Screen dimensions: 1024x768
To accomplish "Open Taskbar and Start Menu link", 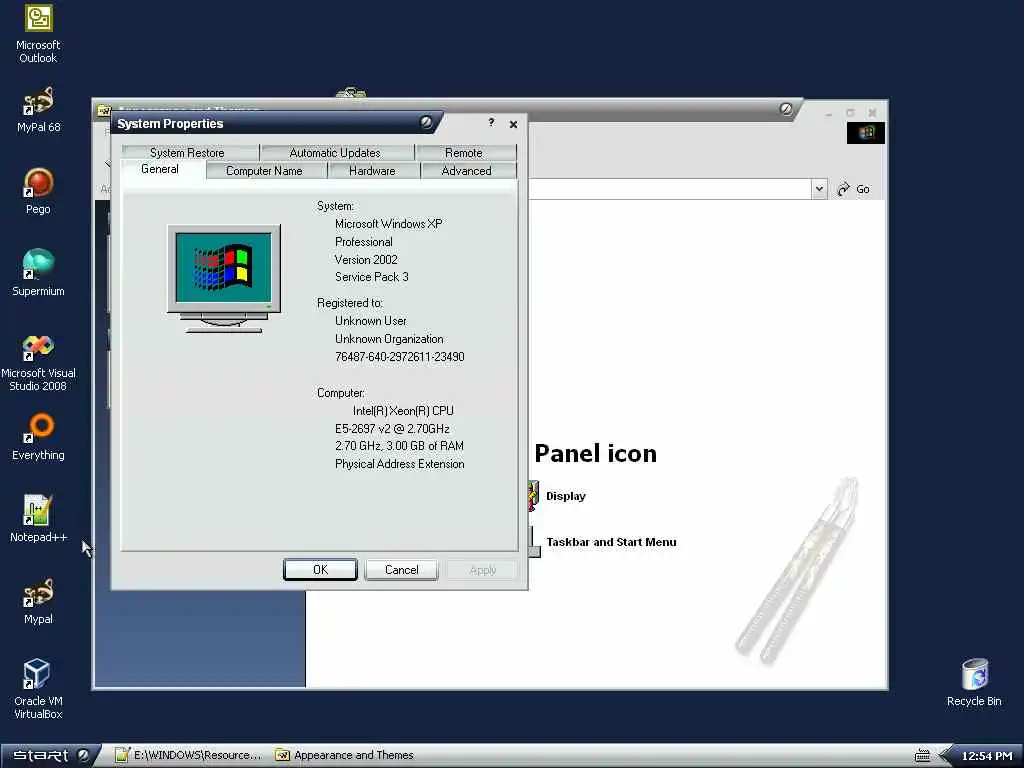I will 611,542.
